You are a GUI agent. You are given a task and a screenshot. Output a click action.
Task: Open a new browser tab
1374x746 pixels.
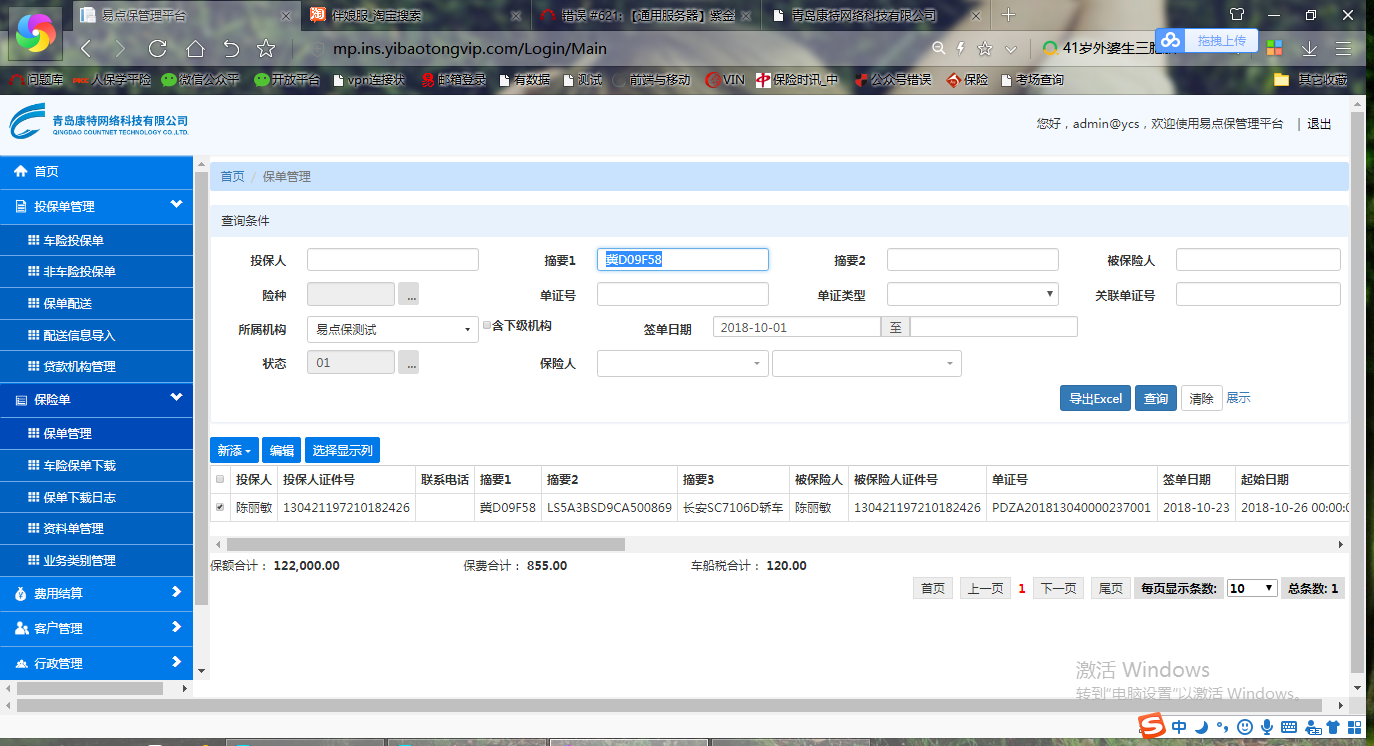(x=1008, y=15)
